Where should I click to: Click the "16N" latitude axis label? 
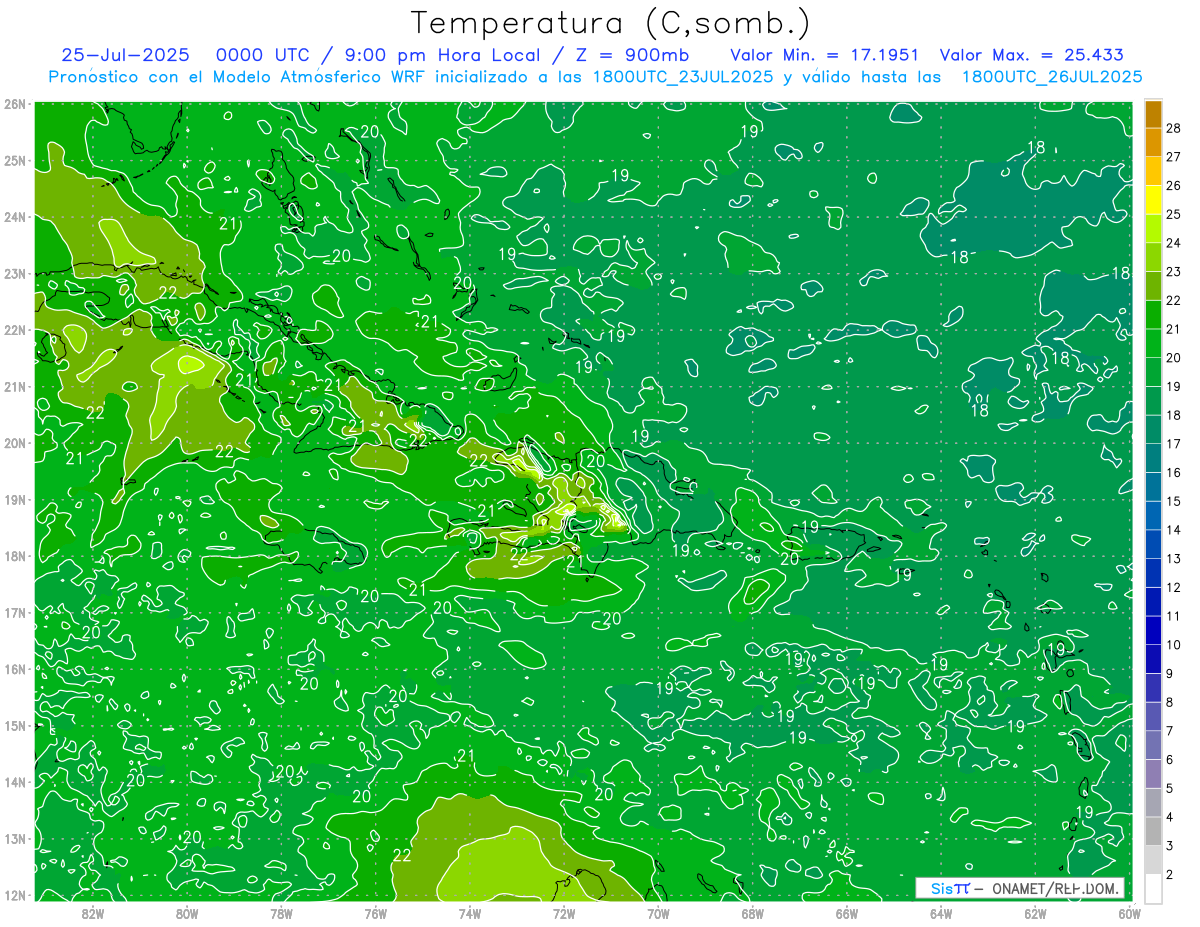pos(15,669)
